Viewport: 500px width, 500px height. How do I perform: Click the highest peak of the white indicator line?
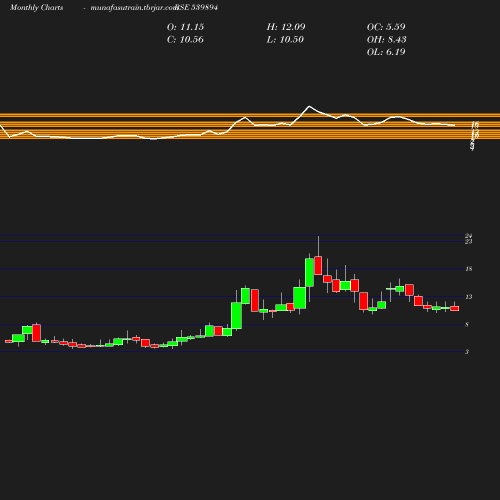click(309, 106)
